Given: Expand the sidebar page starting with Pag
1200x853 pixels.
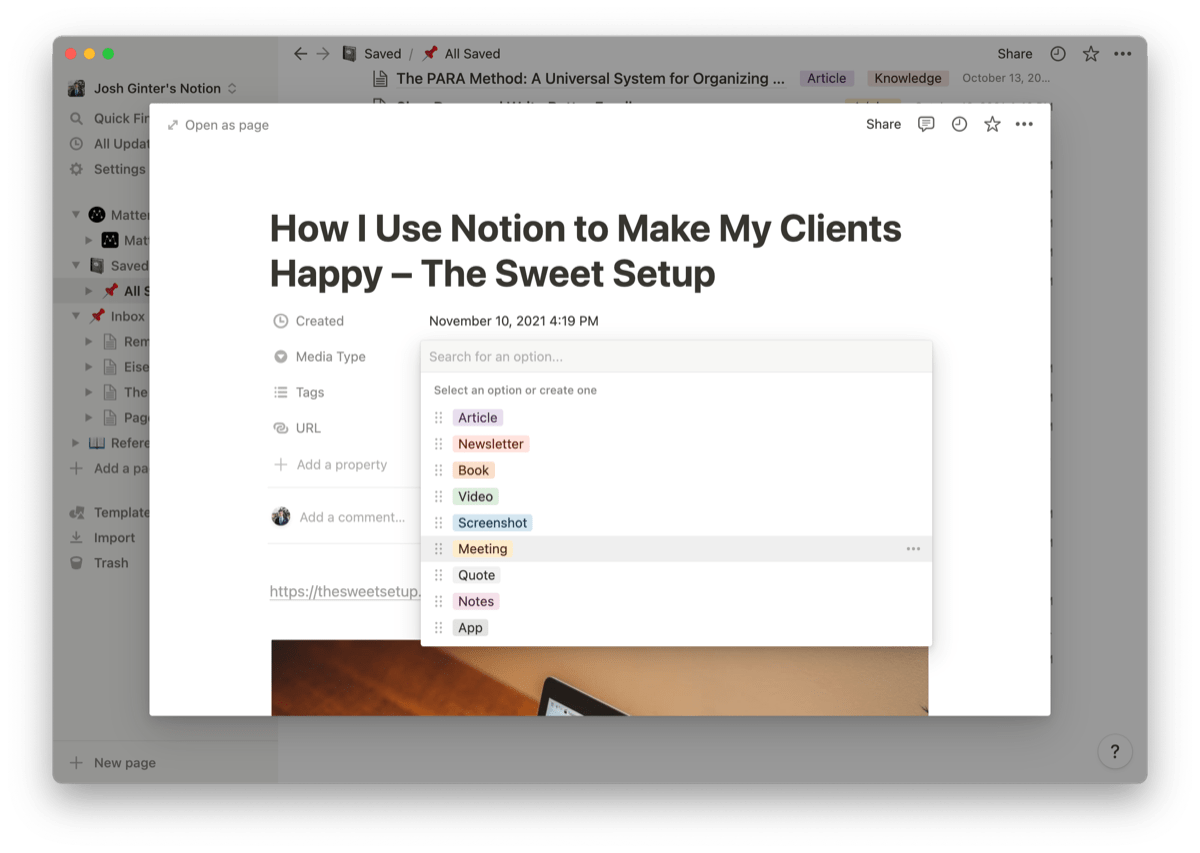Looking at the screenshot, I should 89,418.
